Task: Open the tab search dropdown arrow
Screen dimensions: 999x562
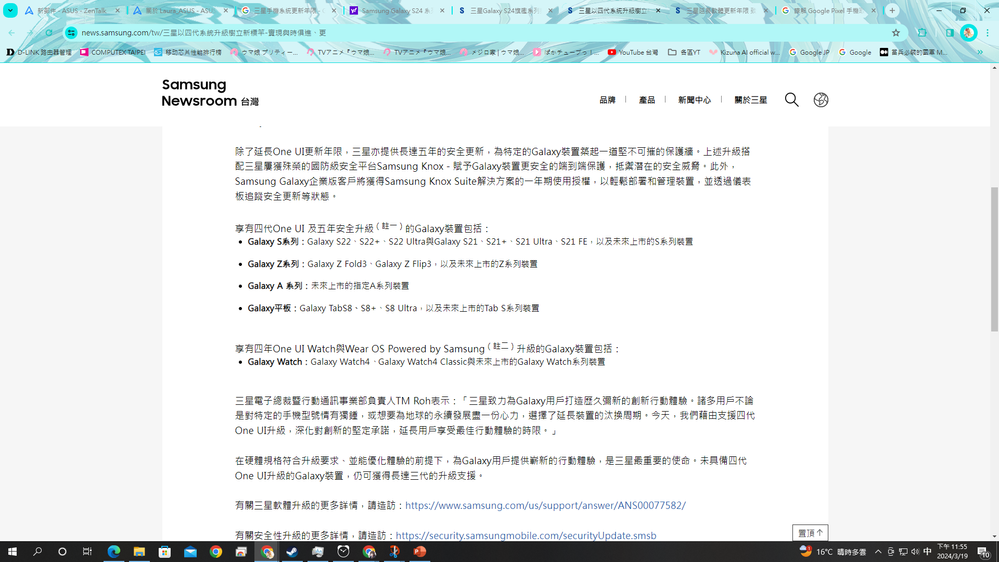Action: pyautogui.click(x=10, y=11)
